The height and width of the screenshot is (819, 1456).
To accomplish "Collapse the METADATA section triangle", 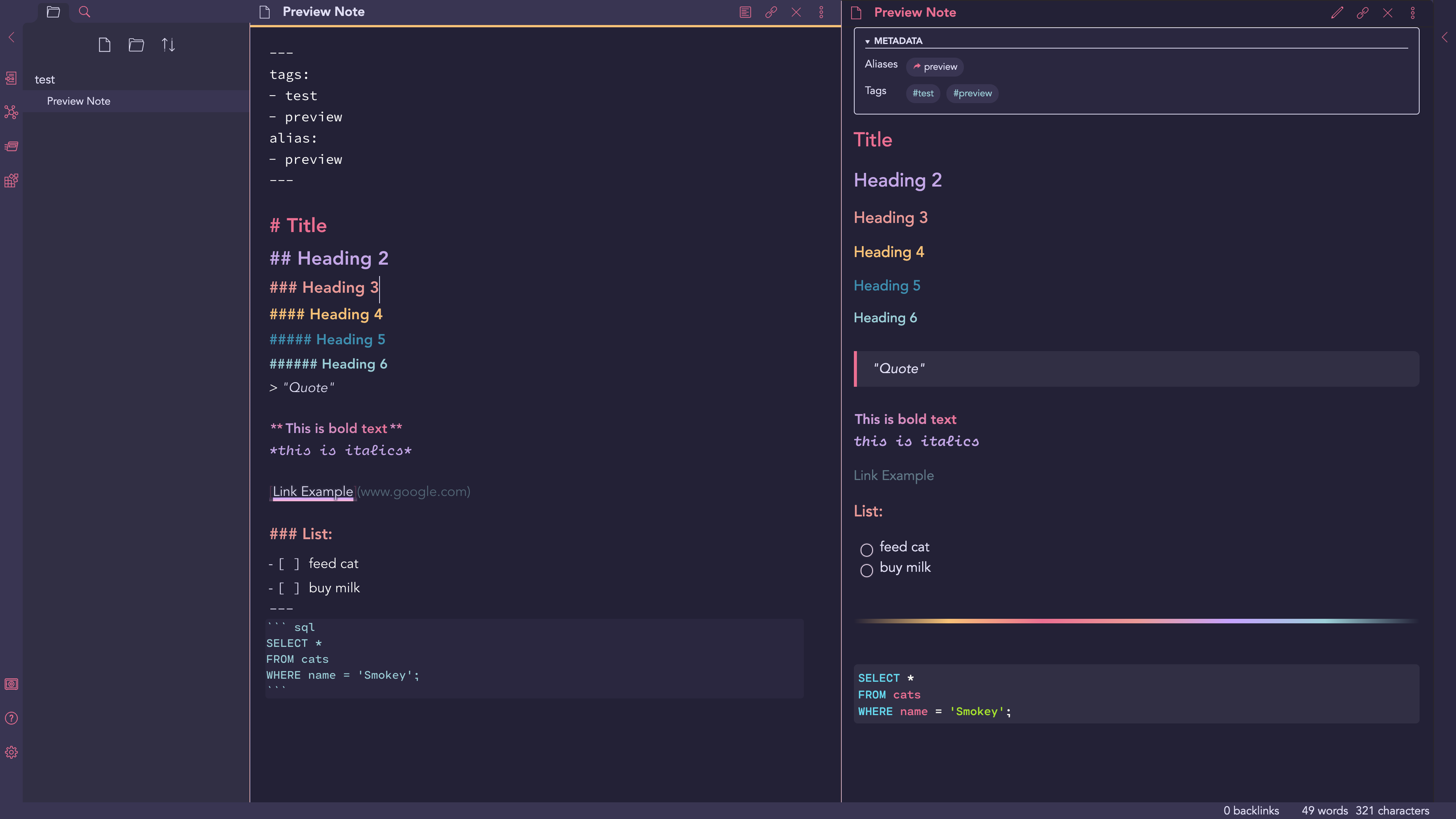I will pyautogui.click(x=867, y=41).
